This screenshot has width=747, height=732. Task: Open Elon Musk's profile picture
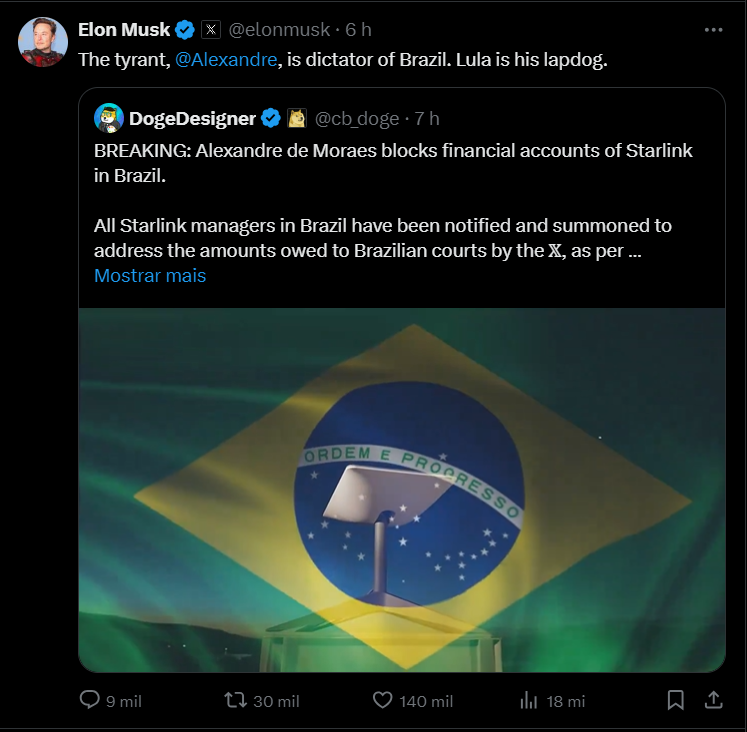[43, 42]
